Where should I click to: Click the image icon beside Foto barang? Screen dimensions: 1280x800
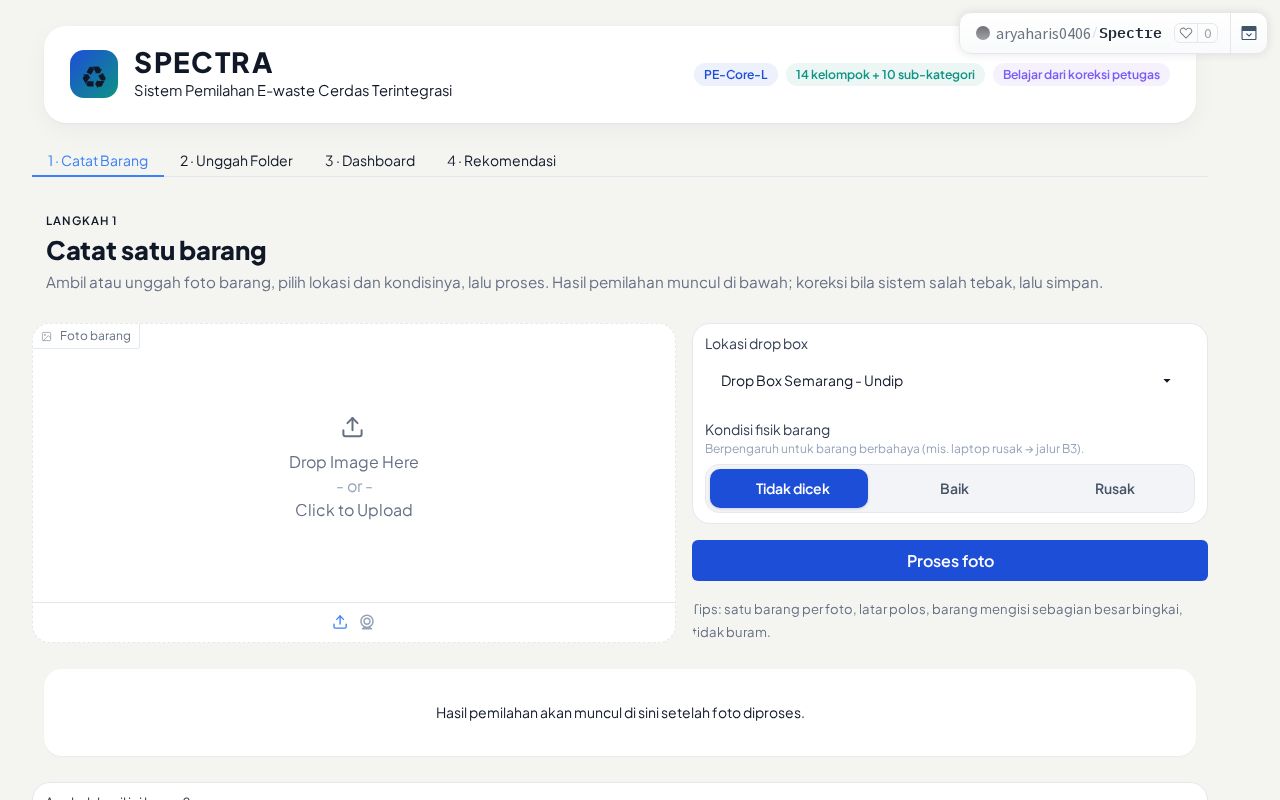click(46, 336)
